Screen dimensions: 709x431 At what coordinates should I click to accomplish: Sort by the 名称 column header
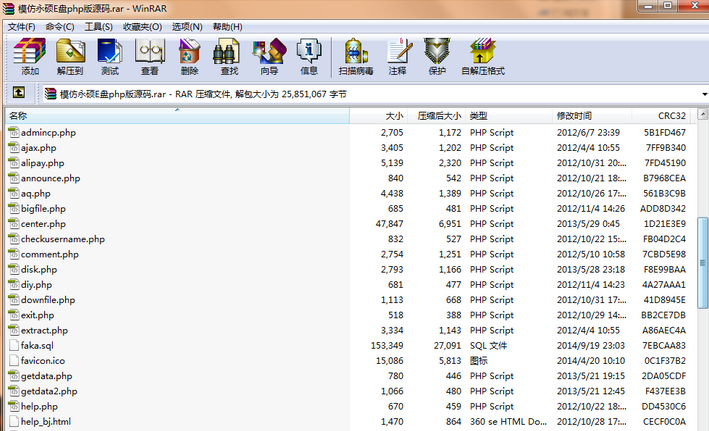tap(177, 116)
